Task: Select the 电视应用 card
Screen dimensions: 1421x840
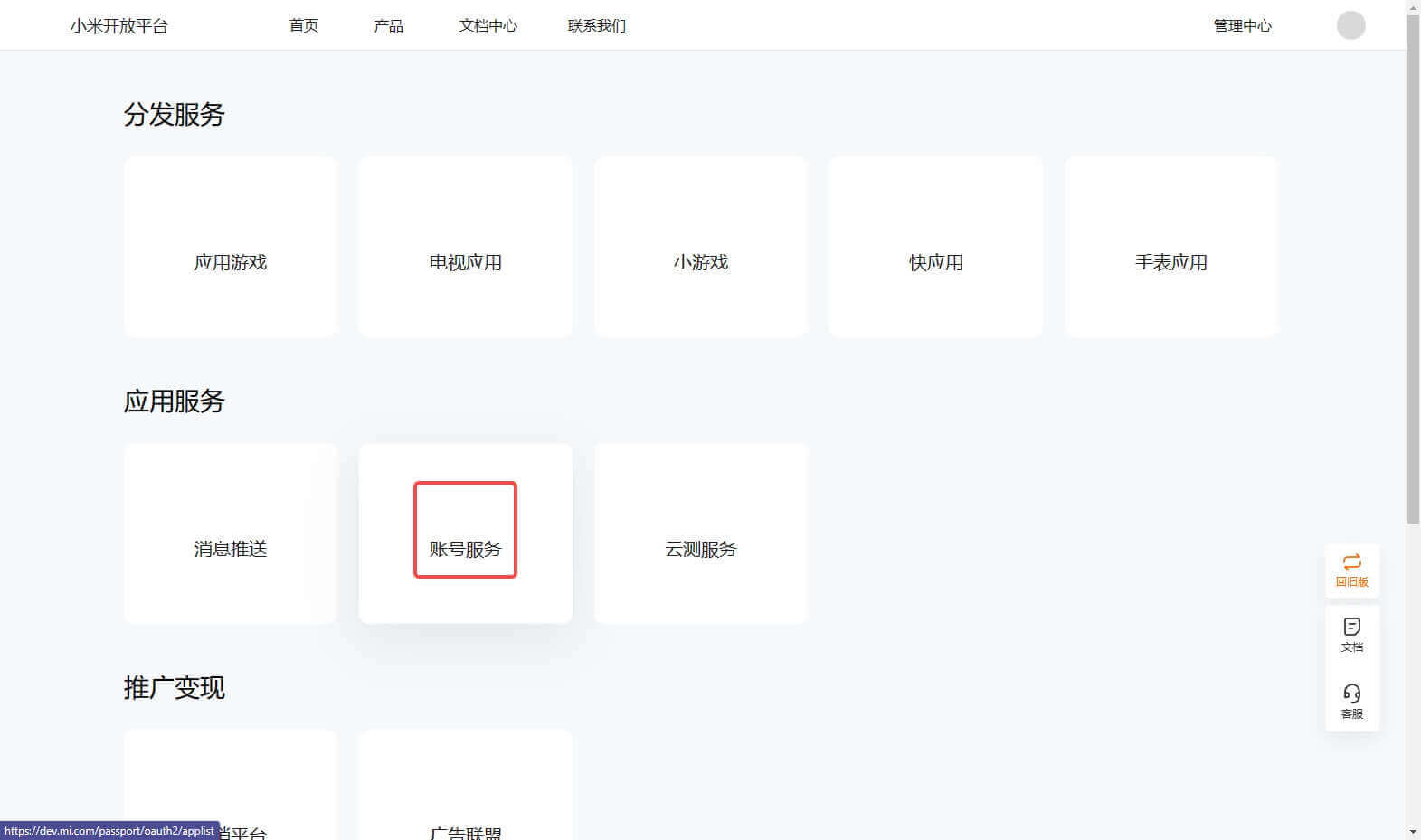Action: pyautogui.click(x=465, y=248)
